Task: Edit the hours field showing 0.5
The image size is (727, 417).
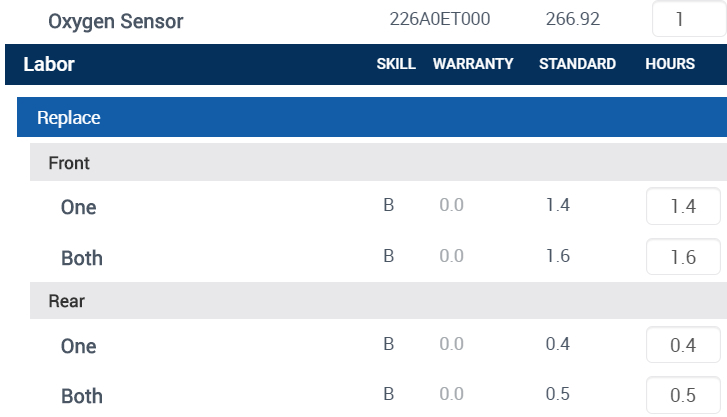Action: pyautogui.click(x=683, y=396)
